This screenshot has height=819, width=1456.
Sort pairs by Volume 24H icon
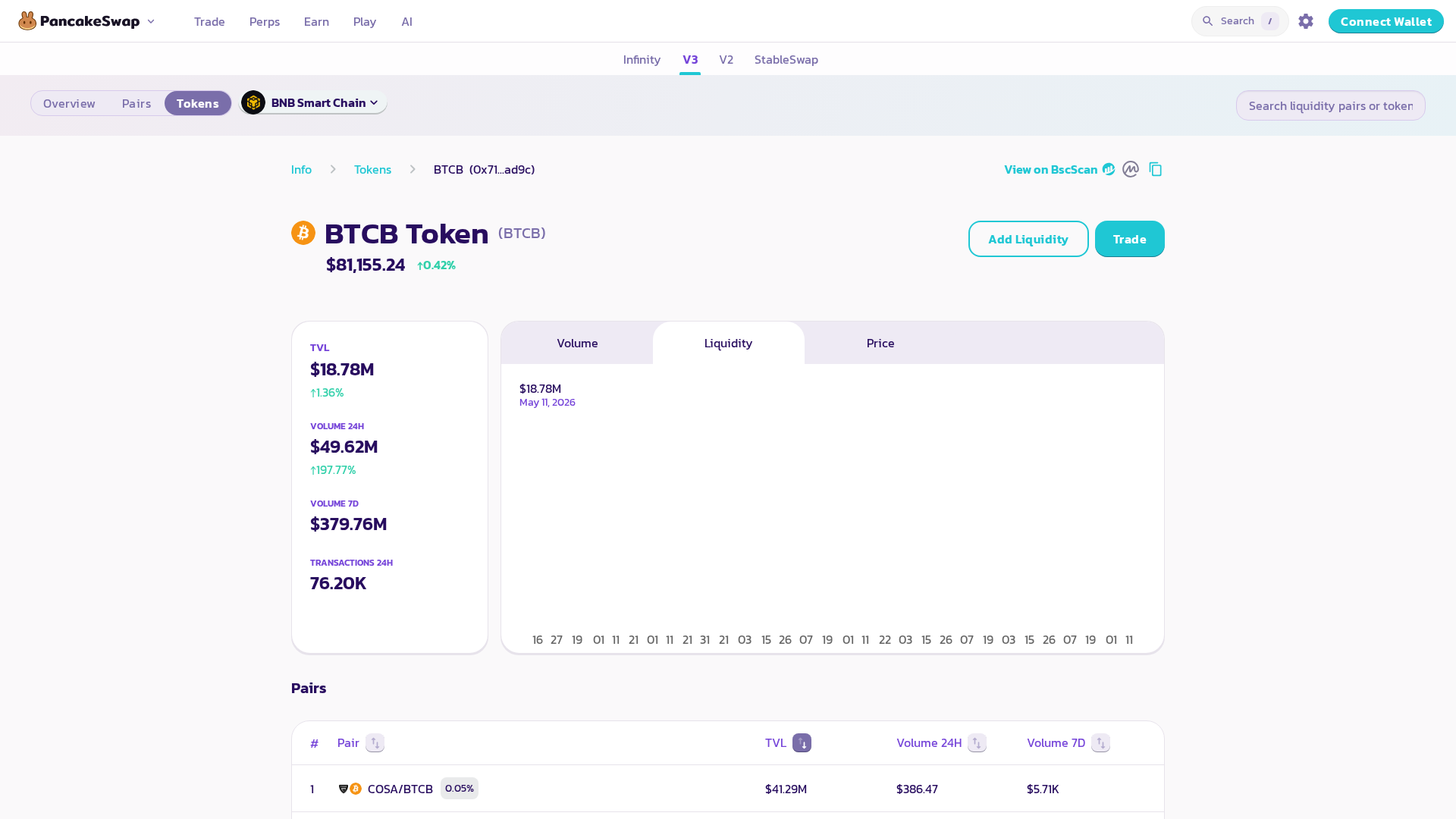click(977, 743)
